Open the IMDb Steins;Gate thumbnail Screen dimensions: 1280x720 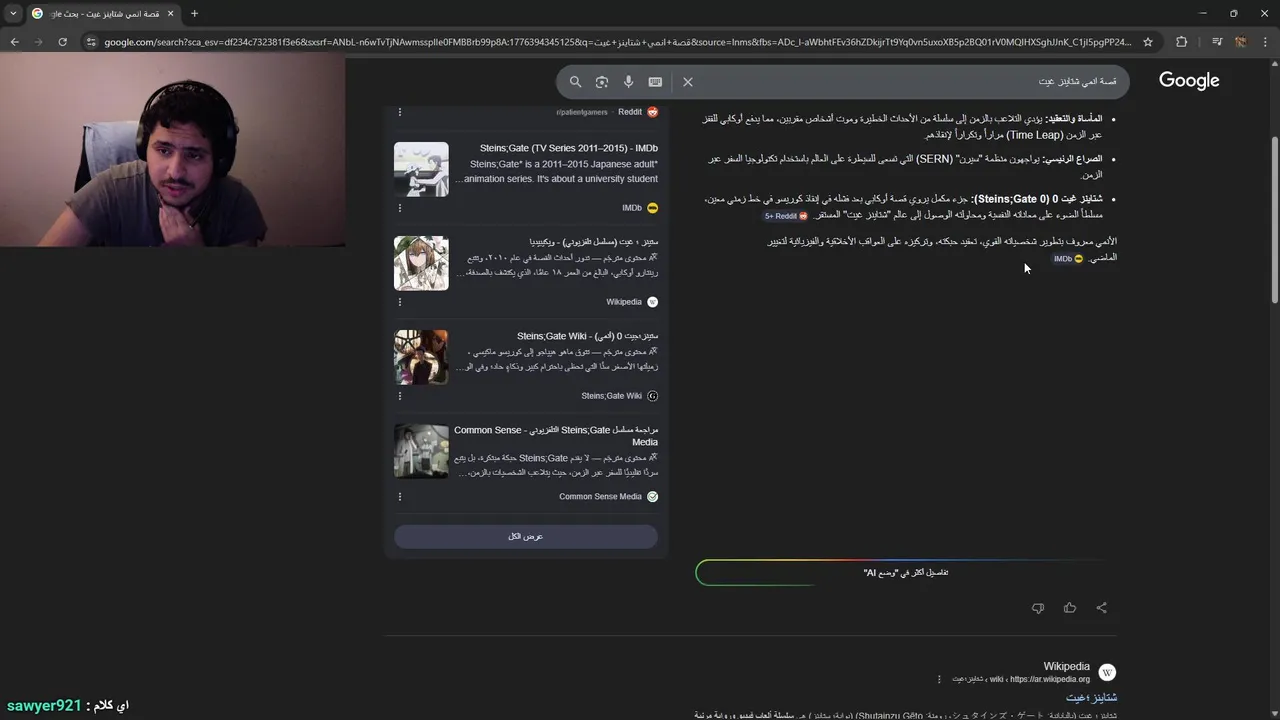point(421,169)
